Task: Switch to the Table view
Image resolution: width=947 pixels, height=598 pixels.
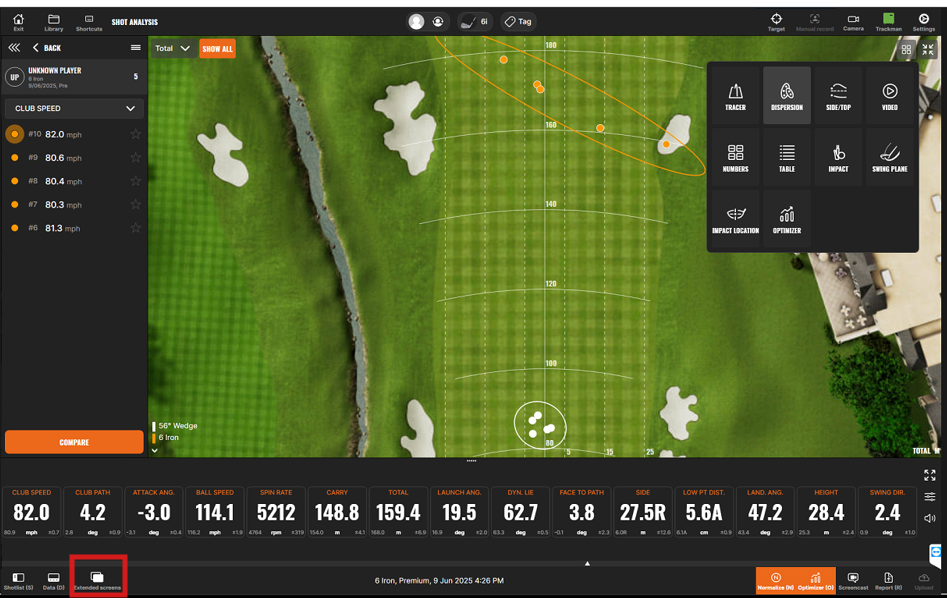Action: [x=788, y=157]
